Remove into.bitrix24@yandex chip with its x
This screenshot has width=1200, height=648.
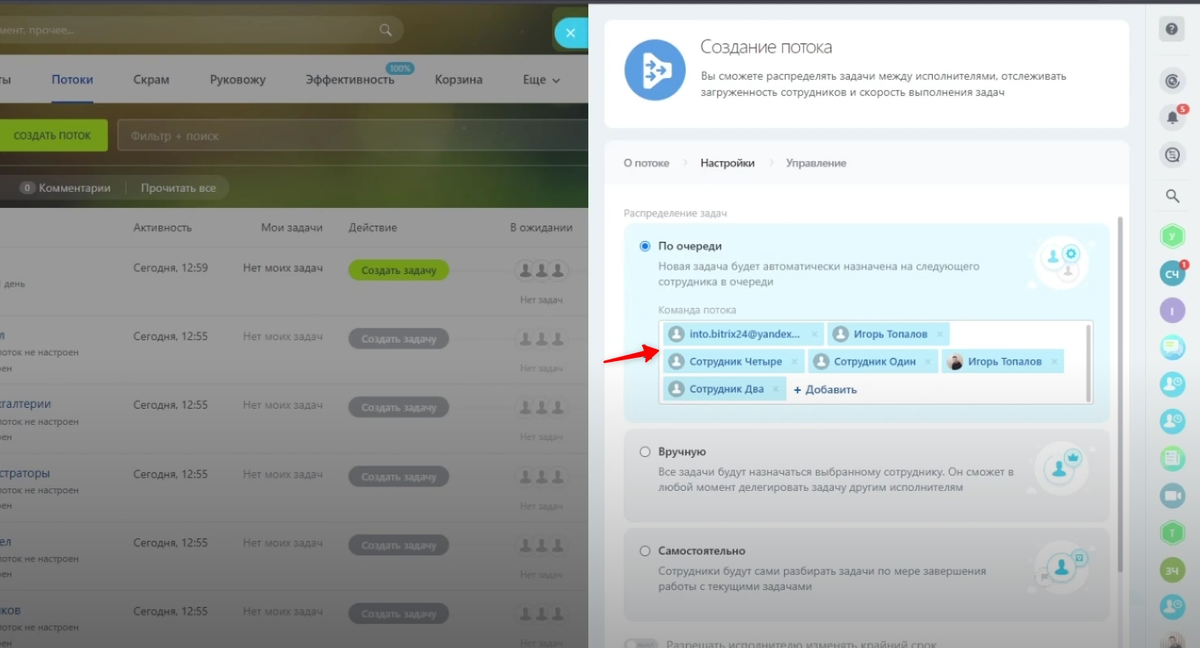[814, 334]
